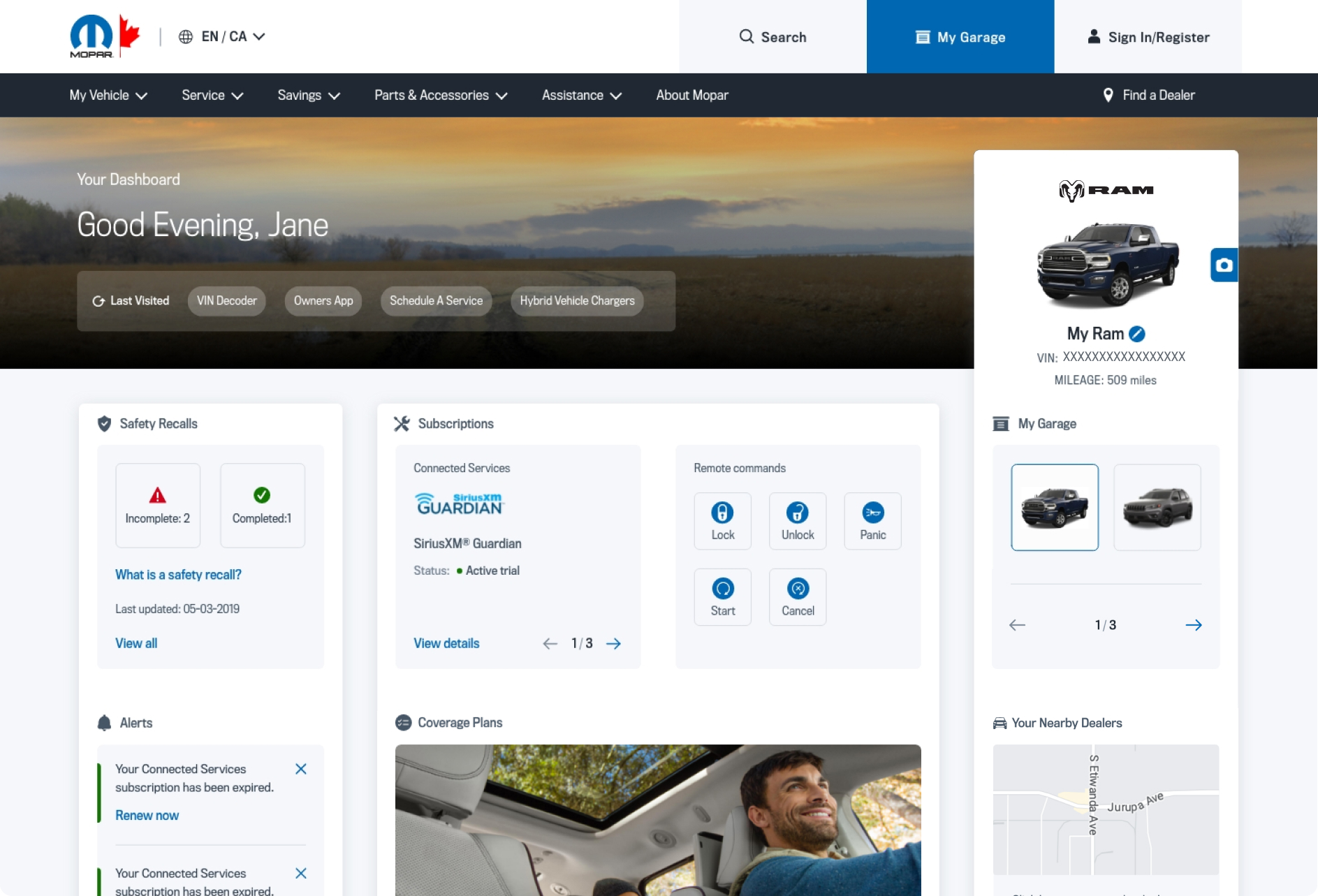
Task: Activate the Panic remote command
Action: pyautogui.click(x=872, y=520)
